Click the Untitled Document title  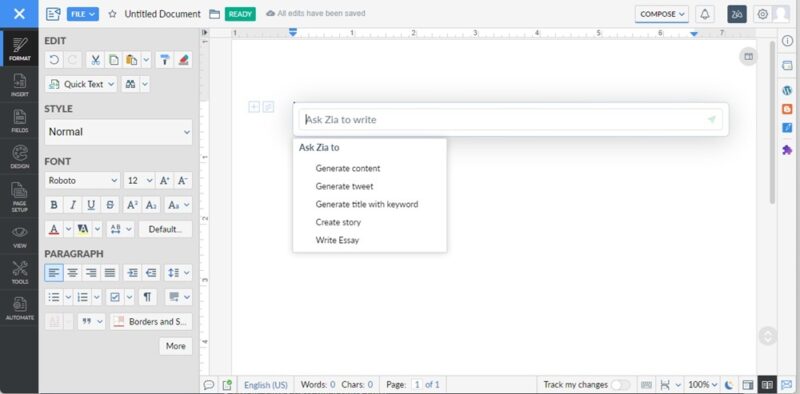coord(163,14)
